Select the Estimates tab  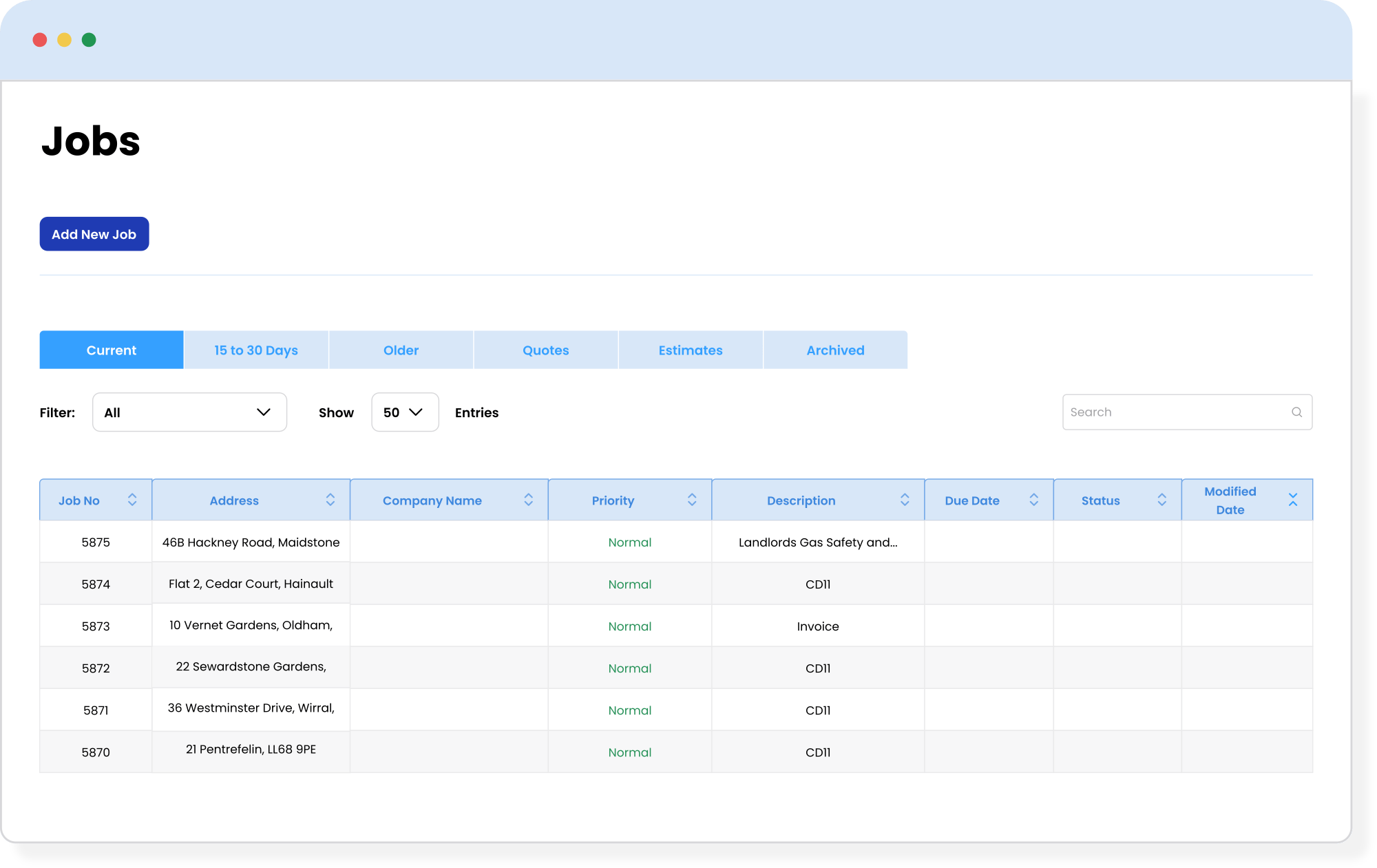coord(690,350)
